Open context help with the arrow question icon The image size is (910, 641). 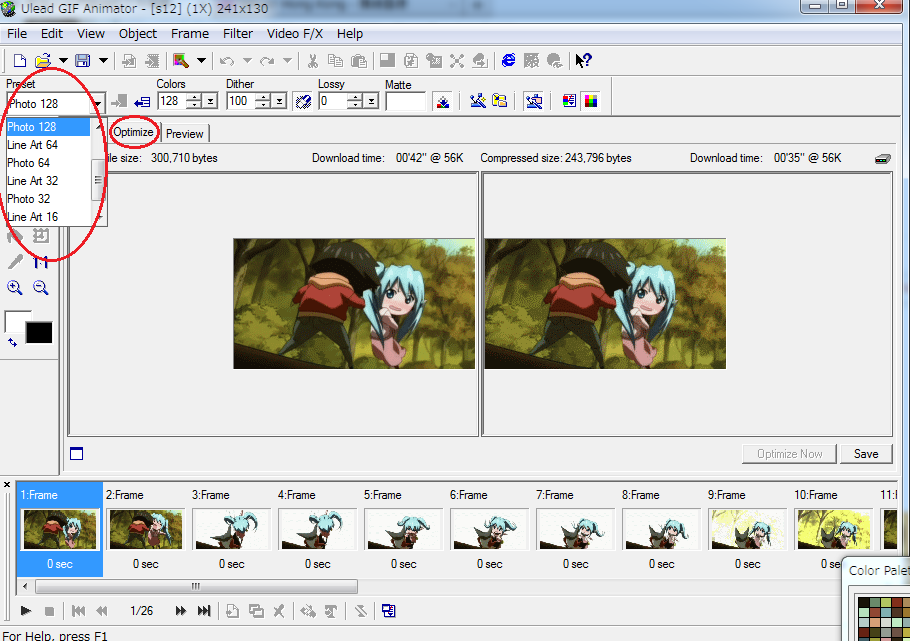(x=583, y=60)
